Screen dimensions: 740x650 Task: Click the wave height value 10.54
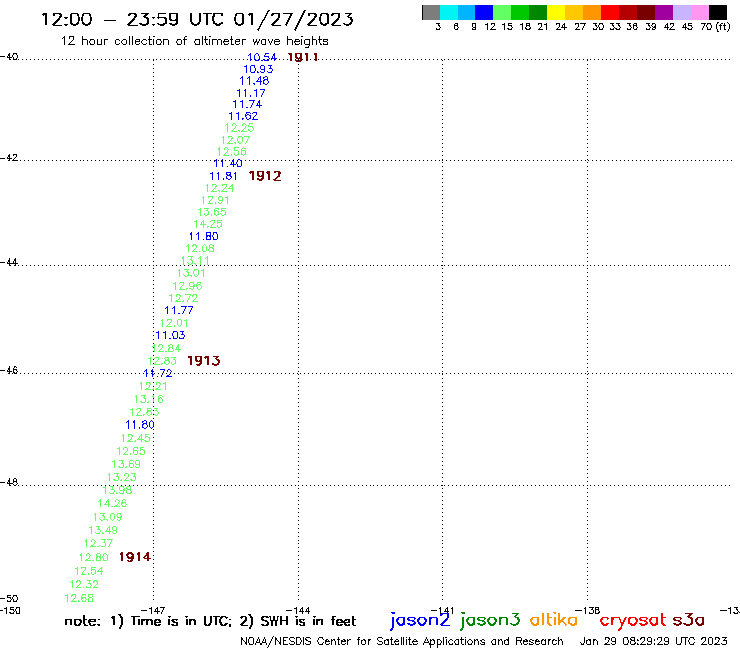[x=261, y=57]
